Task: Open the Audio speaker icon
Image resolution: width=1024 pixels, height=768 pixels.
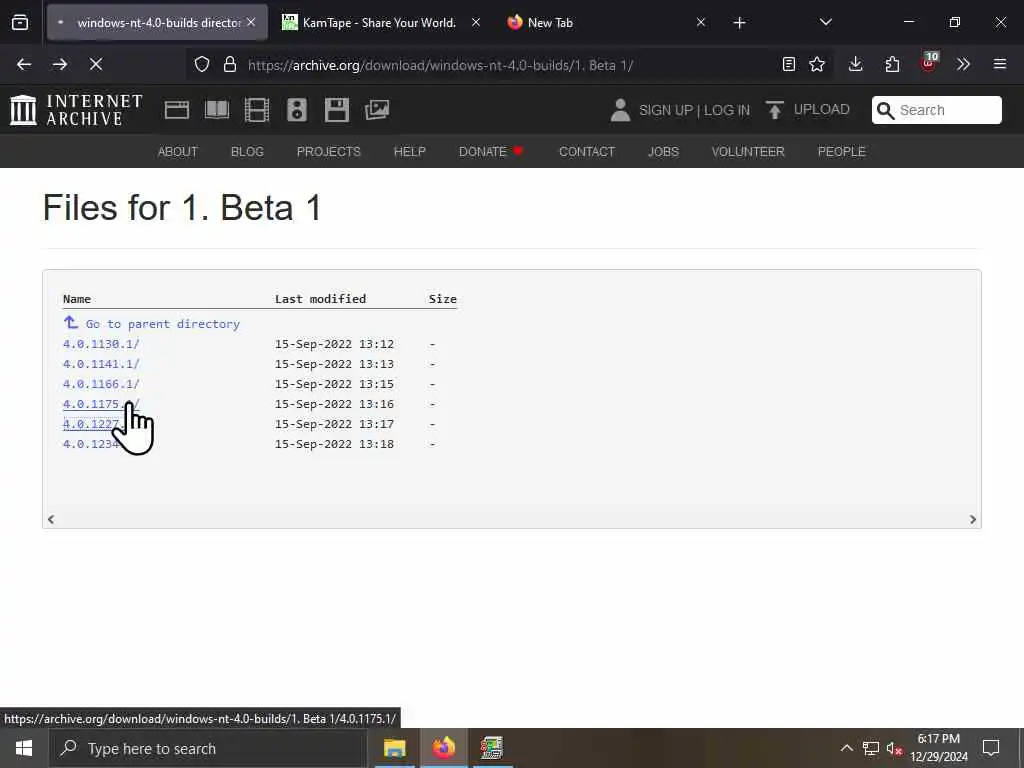Action: [x=296, y=110]
